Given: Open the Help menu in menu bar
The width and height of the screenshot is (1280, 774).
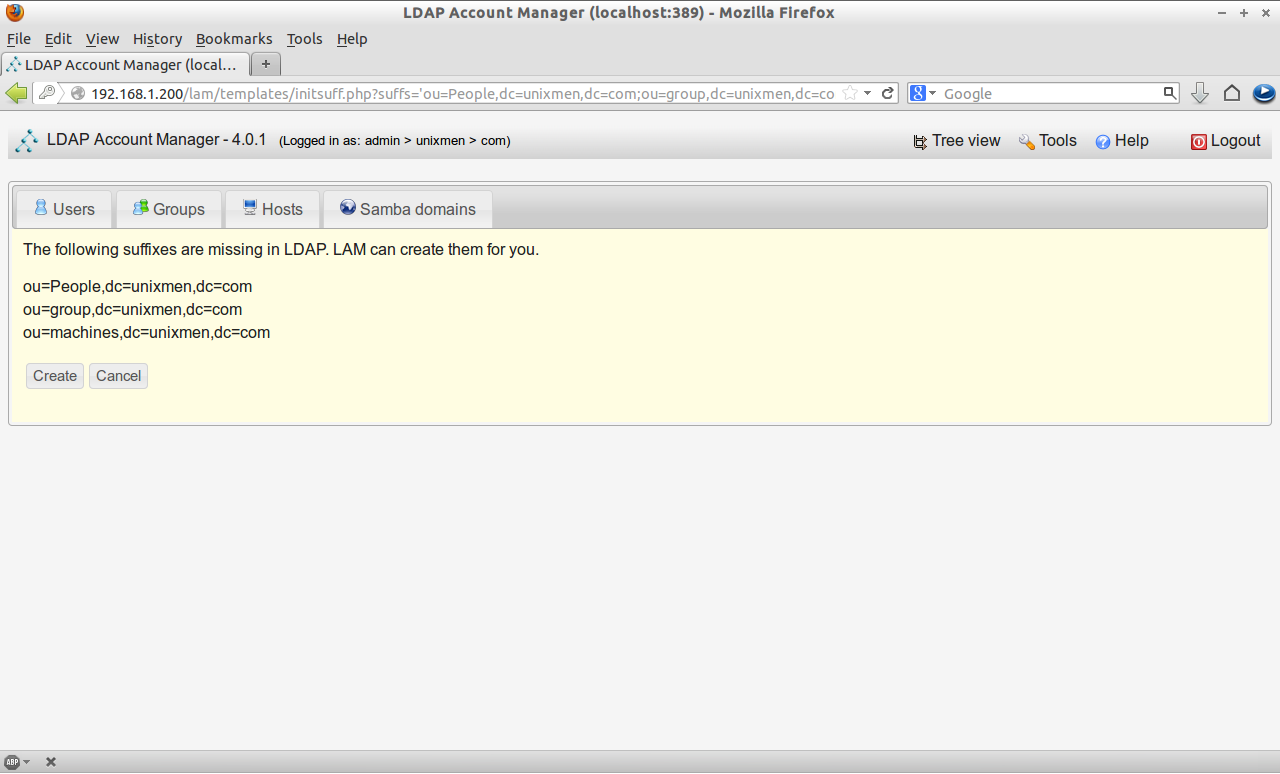Looking at the screenshot, I should [x=352, y=39].
